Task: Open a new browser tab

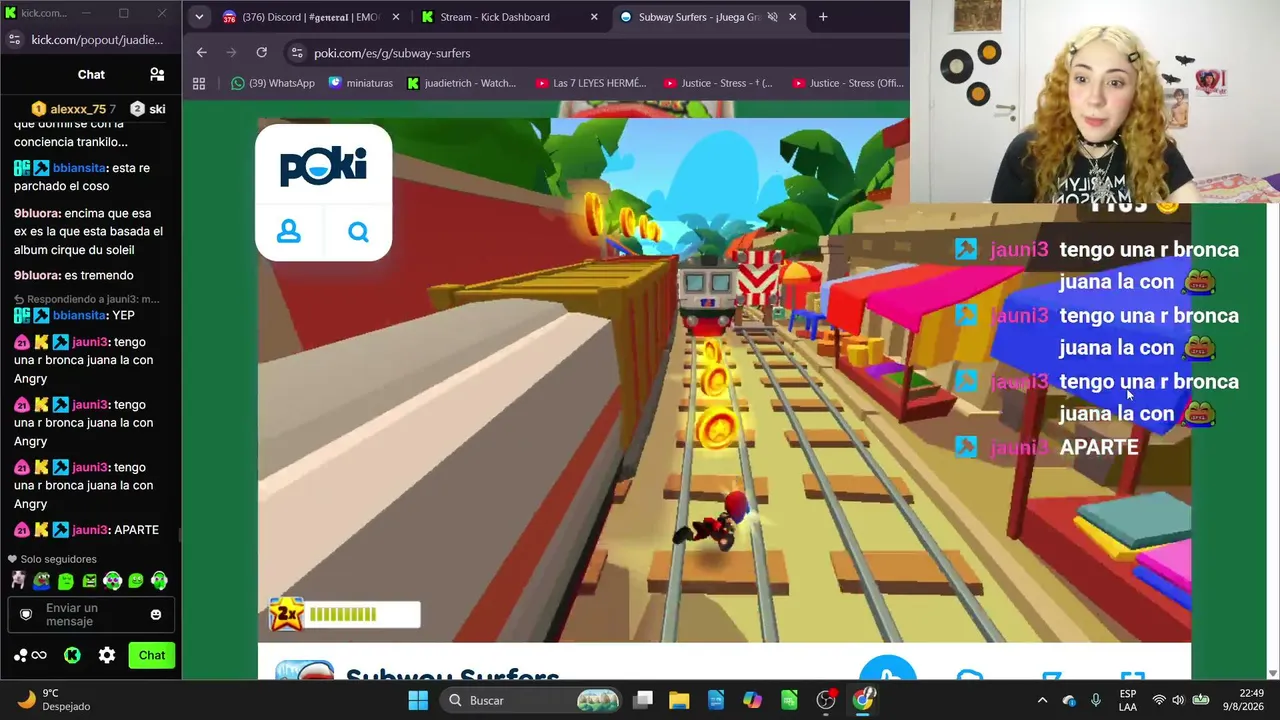Action: (823, 17)
